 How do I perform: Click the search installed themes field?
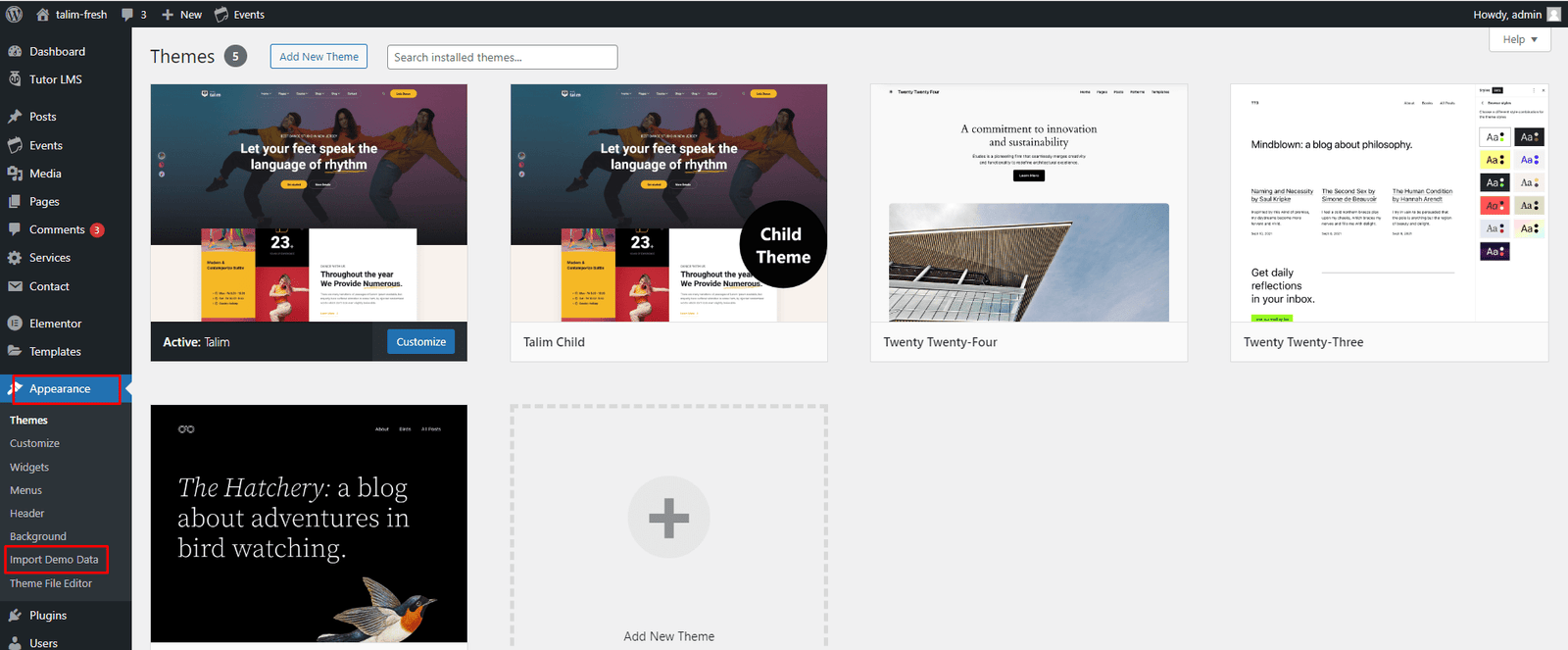(502, 58)
